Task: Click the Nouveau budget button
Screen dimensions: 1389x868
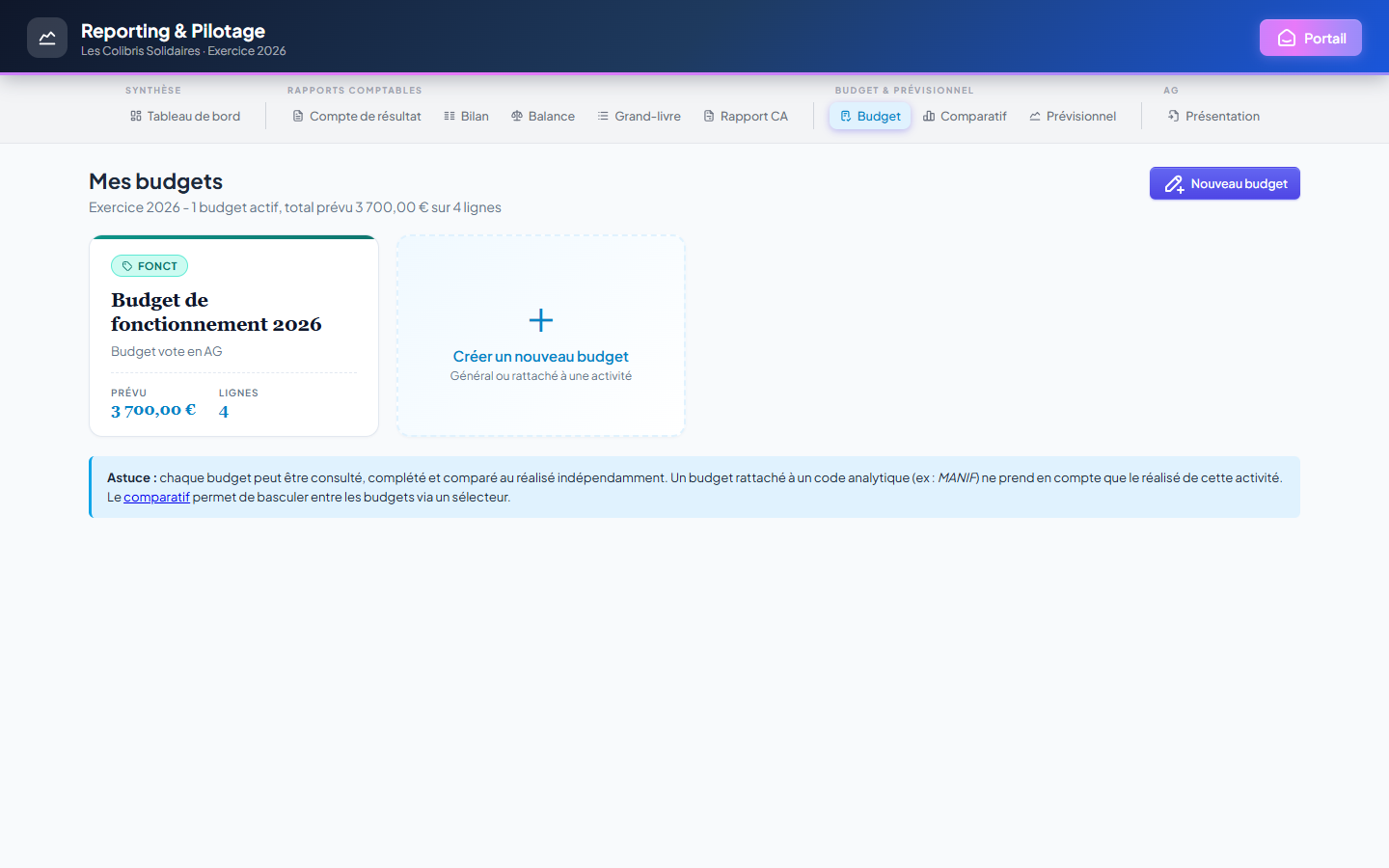Action: click(1225, 183)
